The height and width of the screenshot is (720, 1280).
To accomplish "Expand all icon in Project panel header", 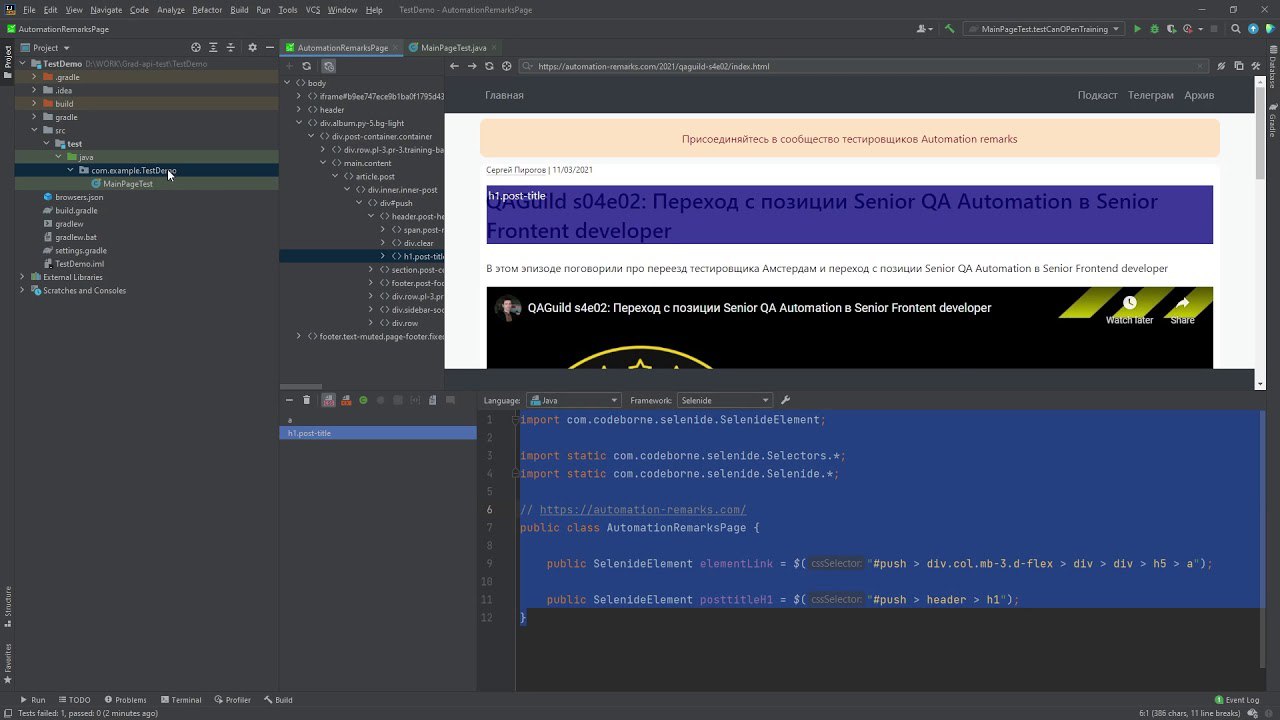I will (213, 47).
